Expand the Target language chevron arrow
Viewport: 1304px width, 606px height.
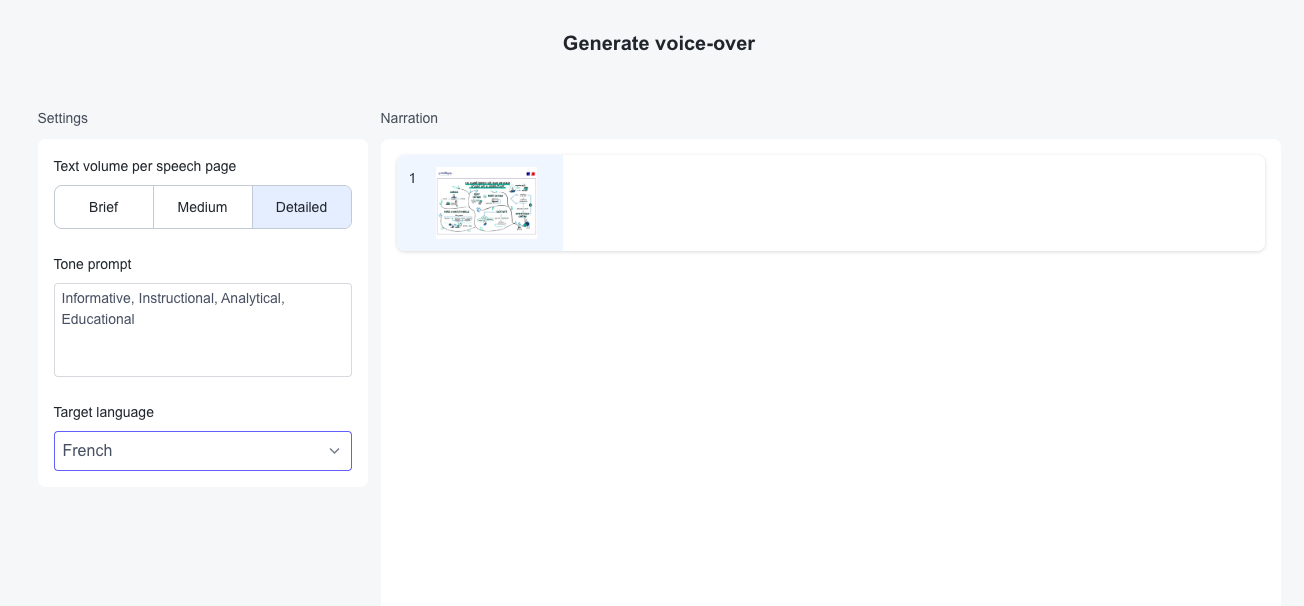point(335,451)
